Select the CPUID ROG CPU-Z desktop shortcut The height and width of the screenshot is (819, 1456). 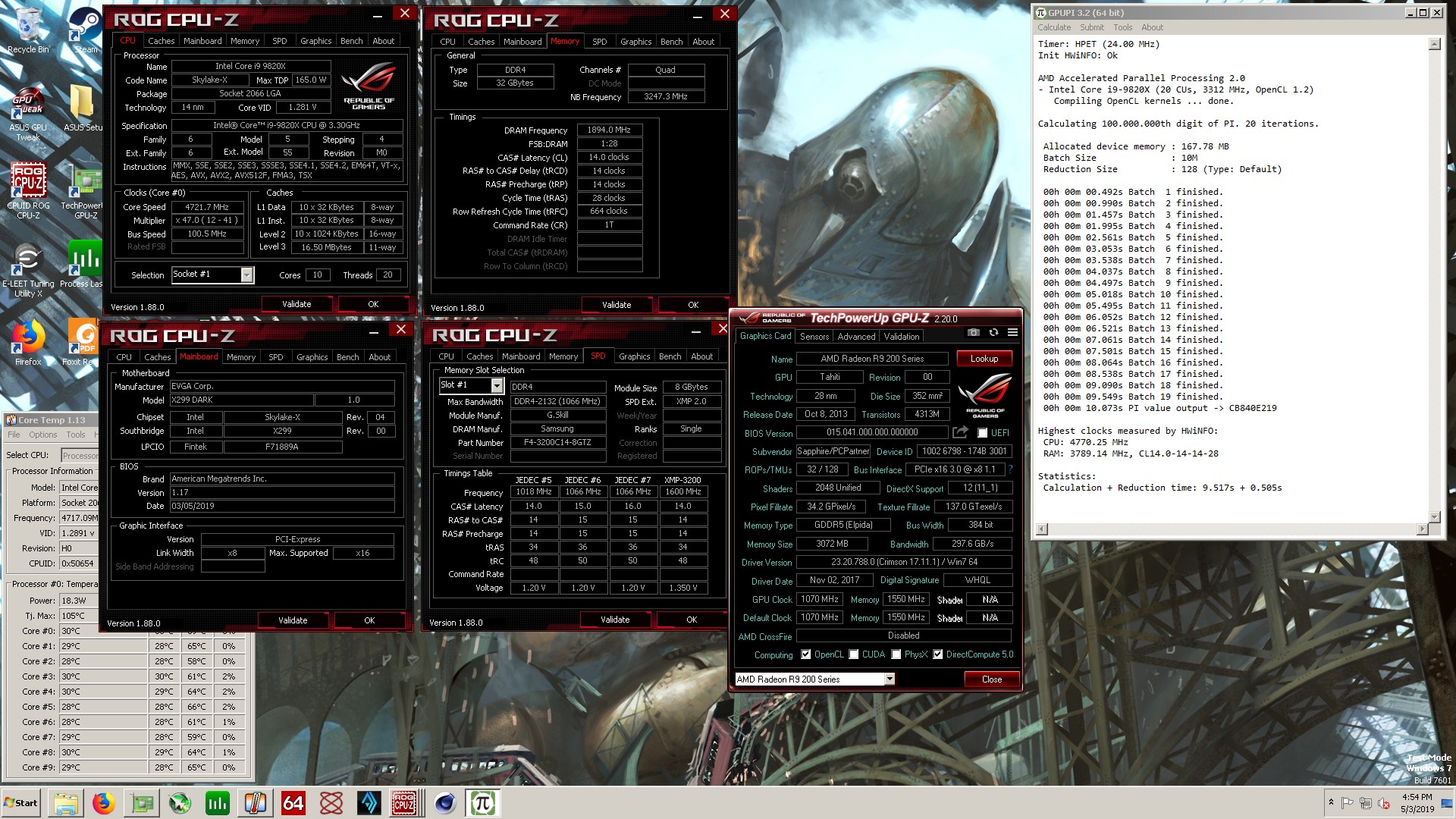tap(28, 190)
